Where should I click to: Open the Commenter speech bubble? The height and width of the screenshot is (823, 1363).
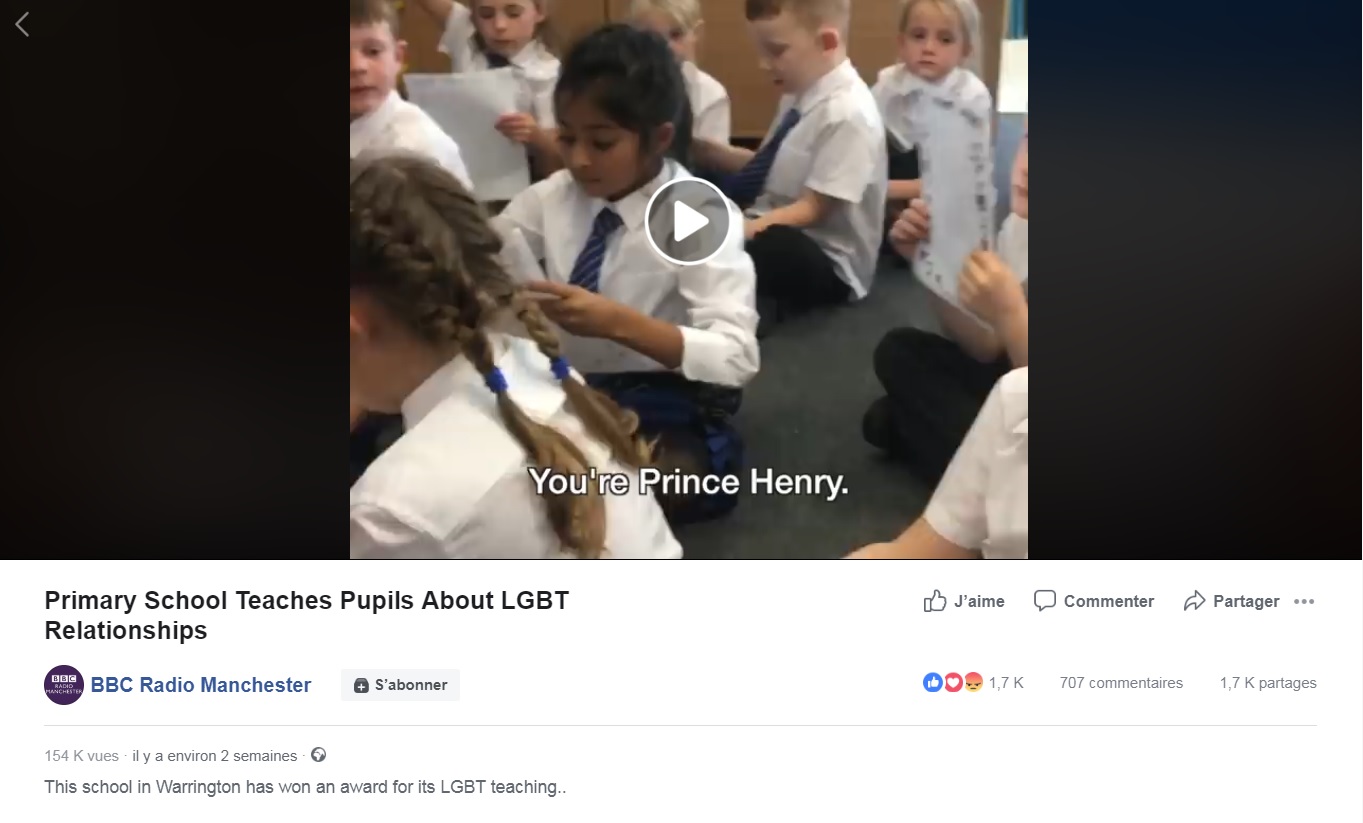click(x=1045, y=601)
